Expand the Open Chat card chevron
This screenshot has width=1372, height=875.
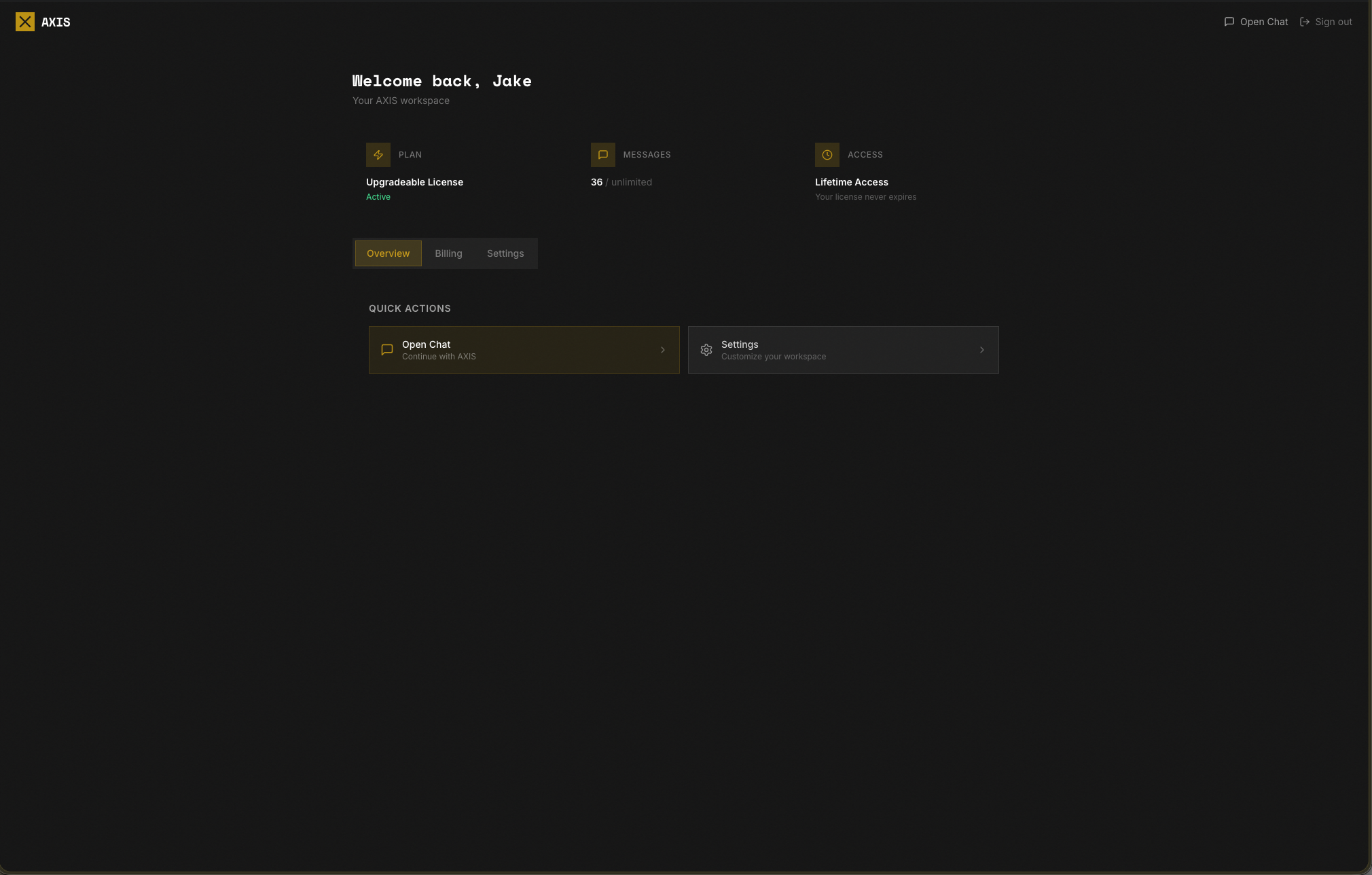pyautogui.click(x=663, y=350)
